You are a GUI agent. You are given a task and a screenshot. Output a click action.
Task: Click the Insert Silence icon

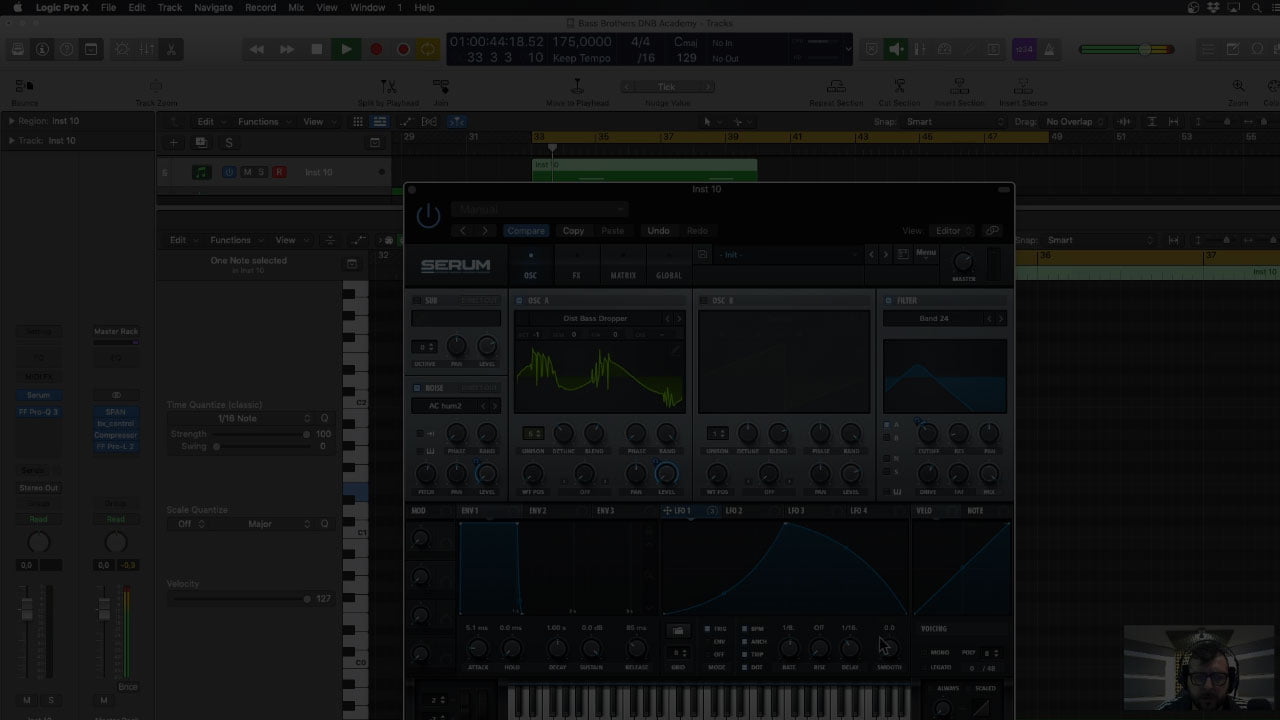tap(1023, 87)
